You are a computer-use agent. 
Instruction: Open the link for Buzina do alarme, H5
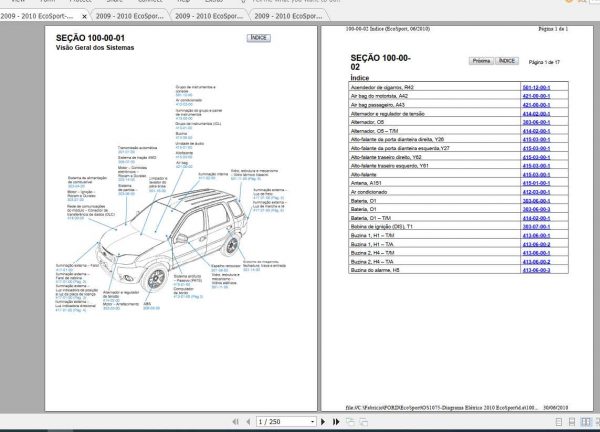(536, 271)
